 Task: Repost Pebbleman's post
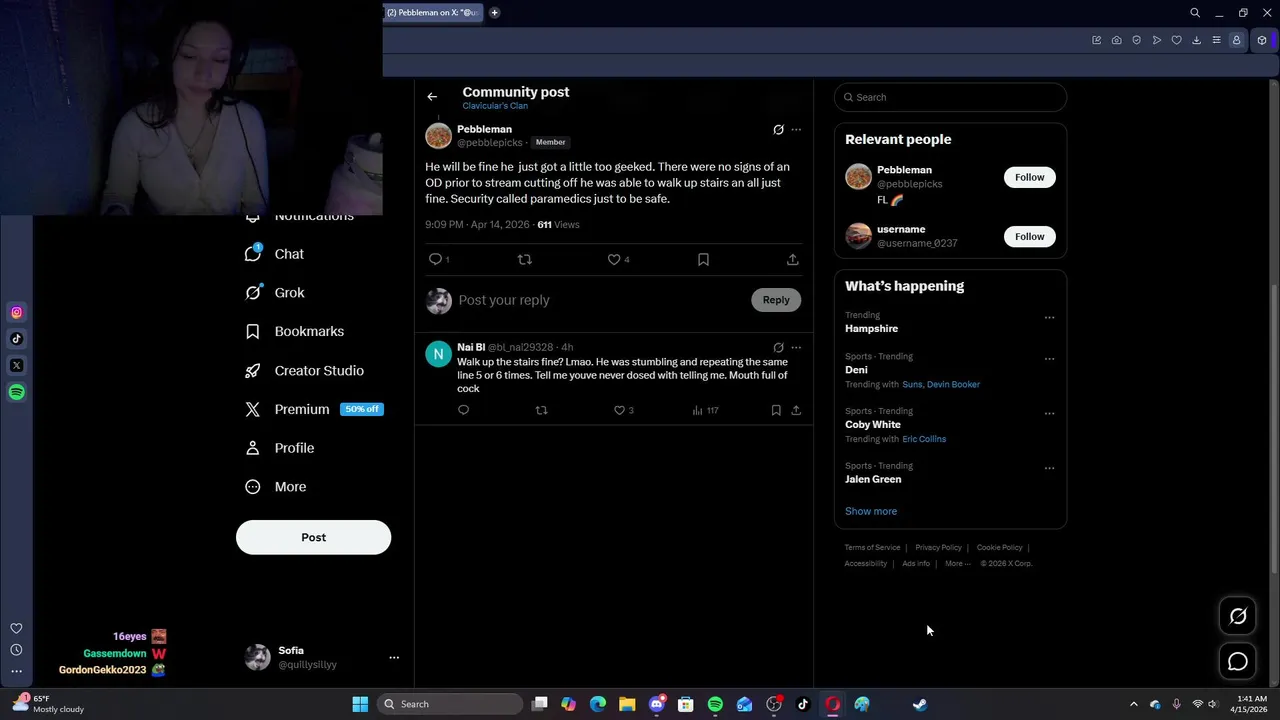click(x=524, y=259)
